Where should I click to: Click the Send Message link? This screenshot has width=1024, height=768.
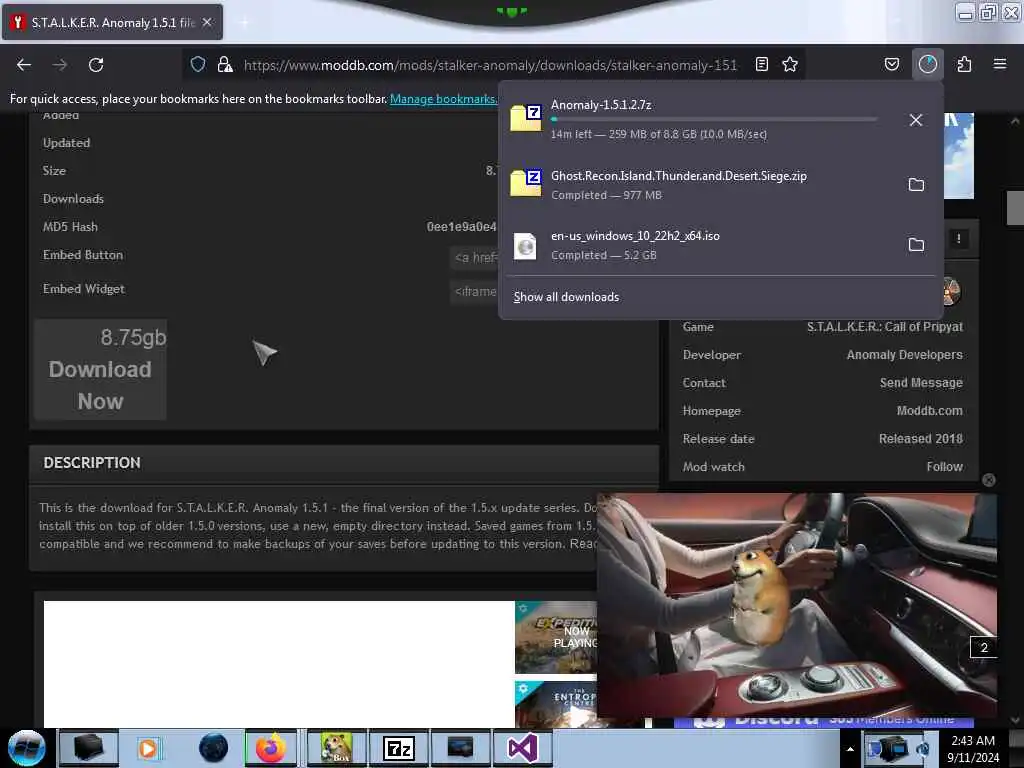pyautogui.click(x=921, y=383)
